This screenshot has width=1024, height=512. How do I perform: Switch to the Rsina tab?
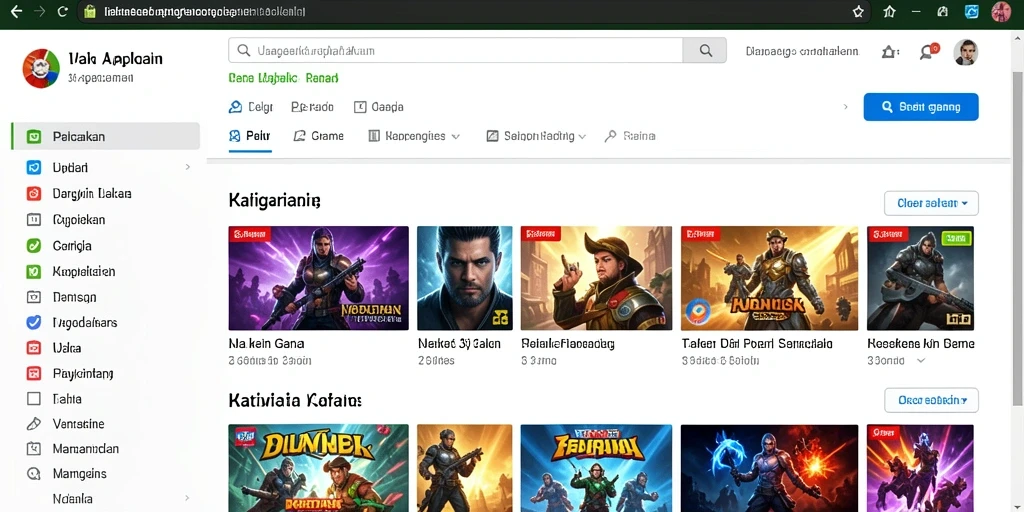[x=630, y=136]
